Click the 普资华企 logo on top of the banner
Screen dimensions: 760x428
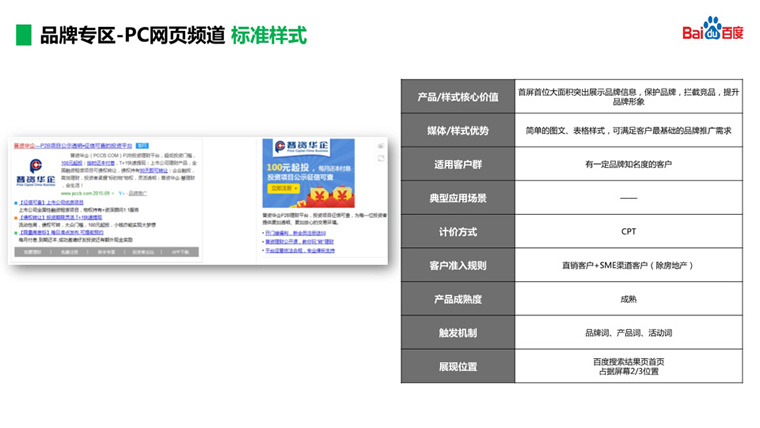[x=301, y=146]
